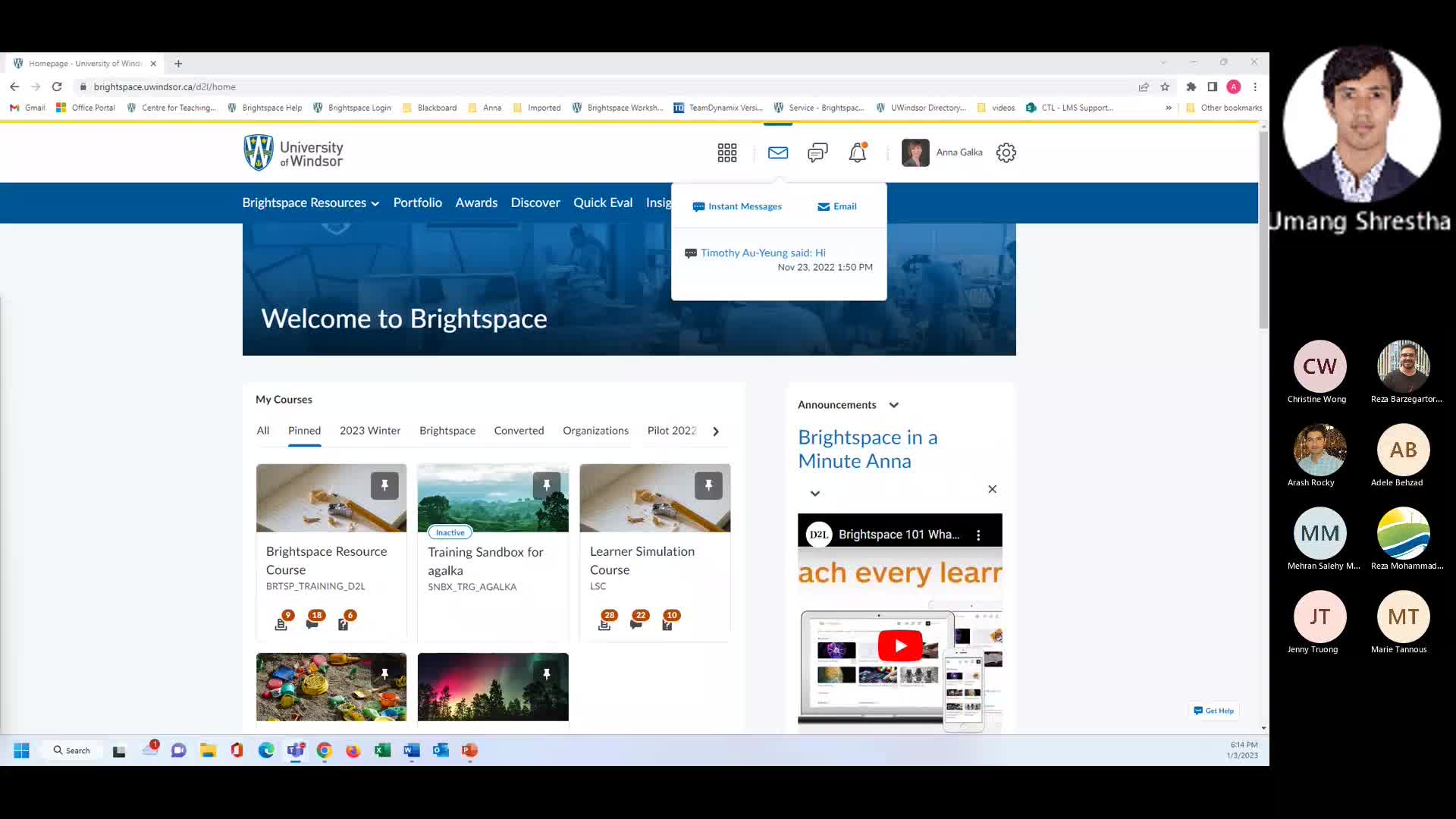Open quizzes badge 6 on Brightspace Resource Course
This screenshot has height=819, width=1456.
tap(345, 620)
